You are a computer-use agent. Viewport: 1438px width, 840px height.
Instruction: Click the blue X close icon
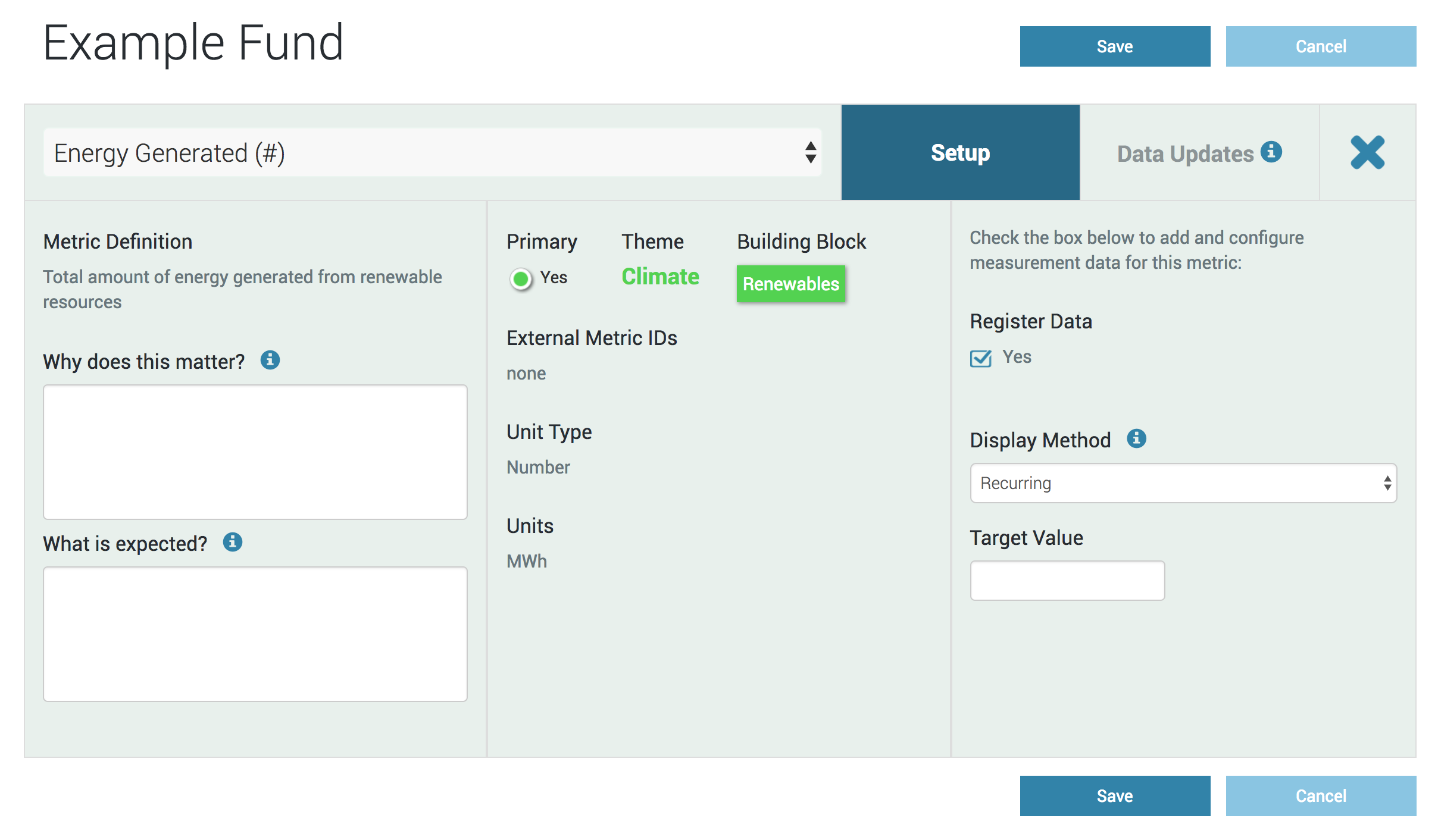pyautogui.click(x=1367, y=153)
